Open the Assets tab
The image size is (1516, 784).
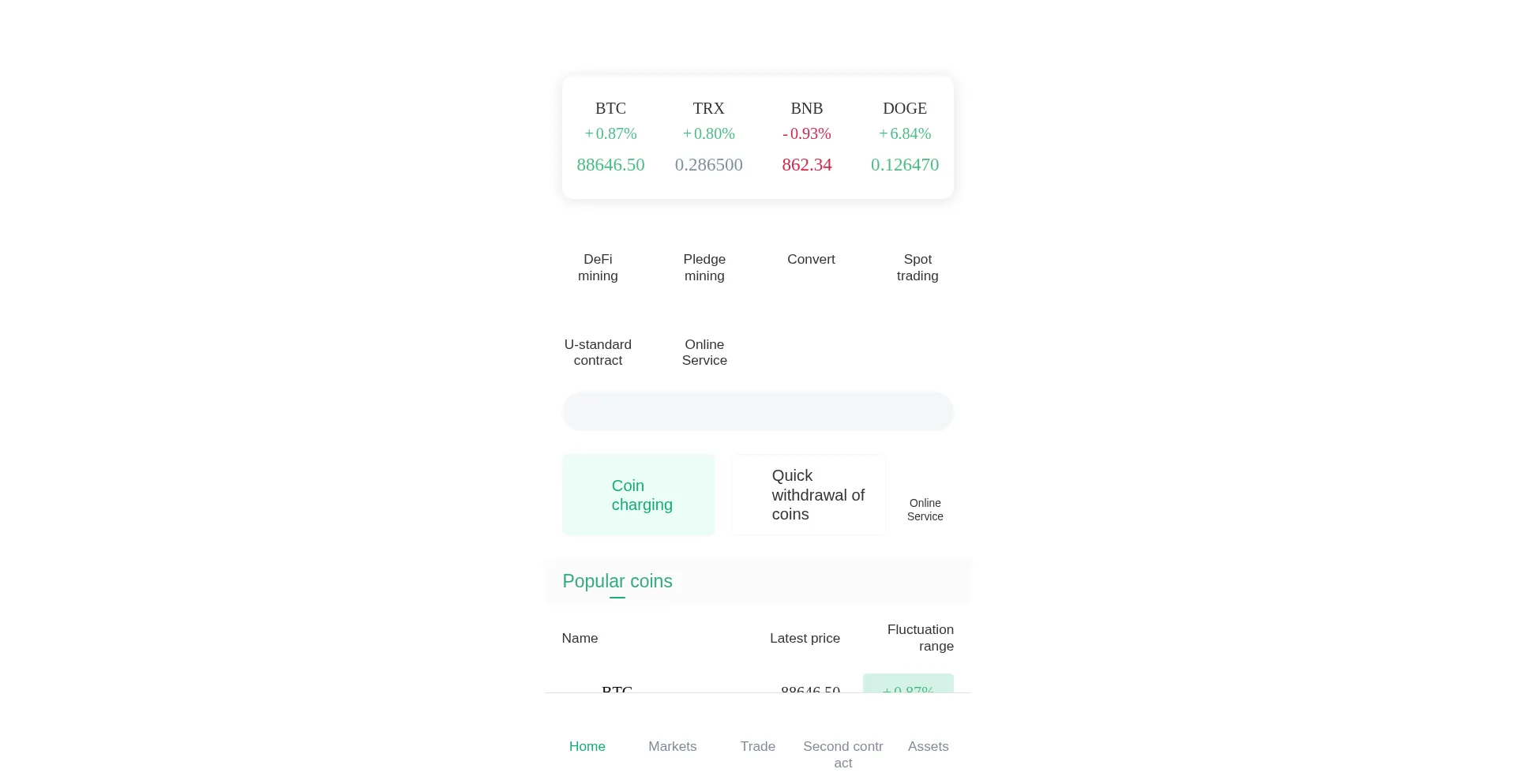928,746
